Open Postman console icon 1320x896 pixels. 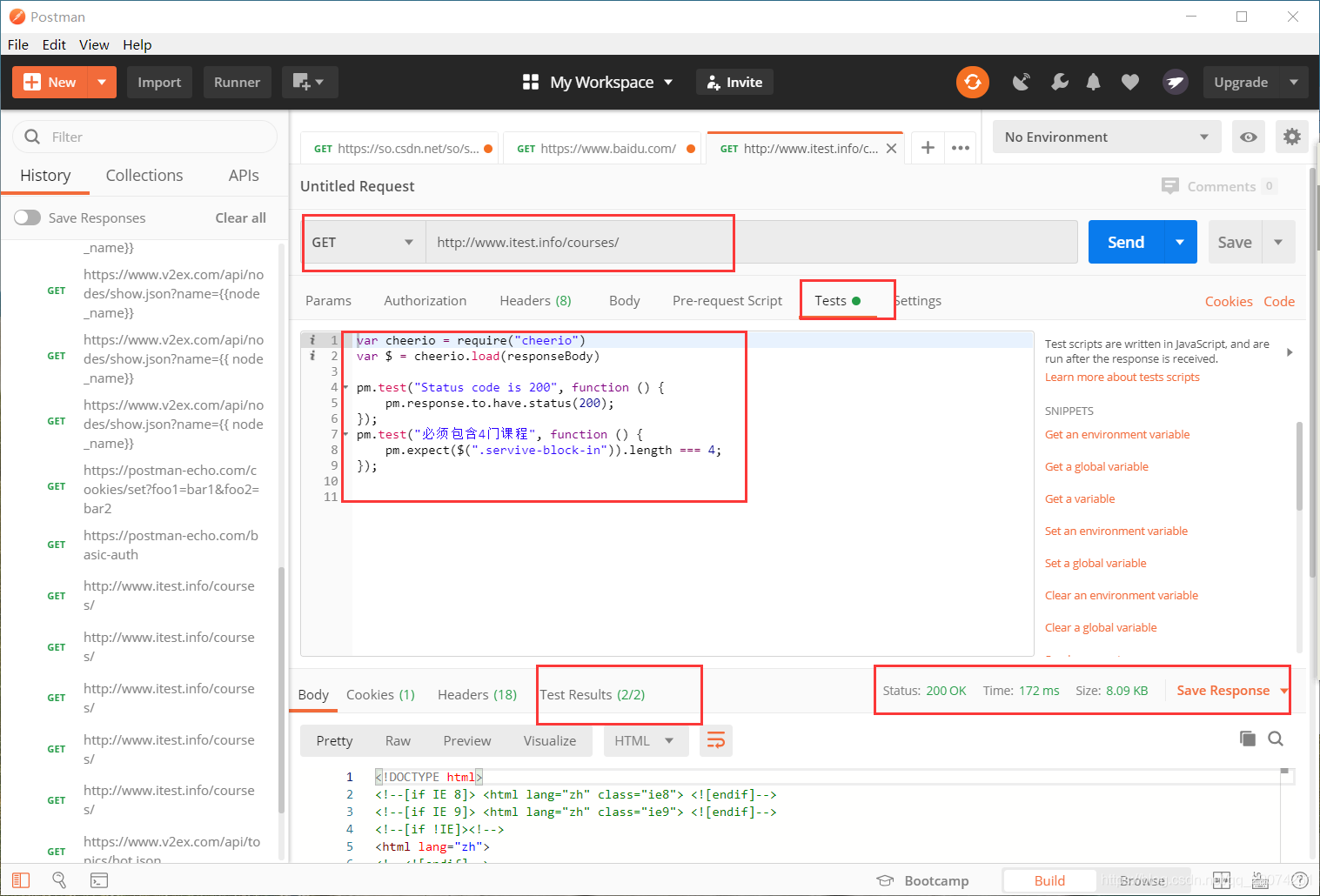(x=99, y=880)
